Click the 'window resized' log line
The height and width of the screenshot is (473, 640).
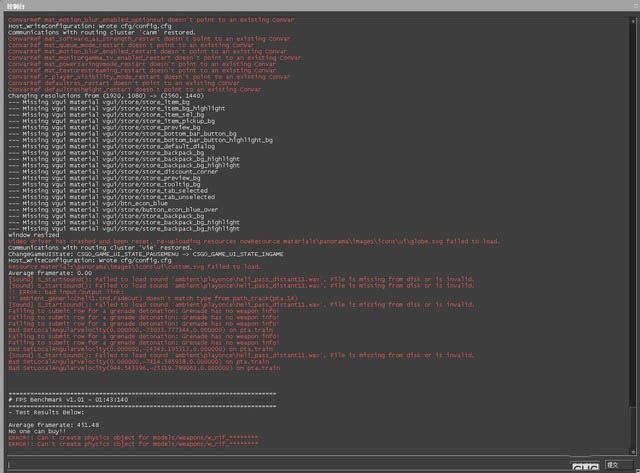tap(33, 234)
